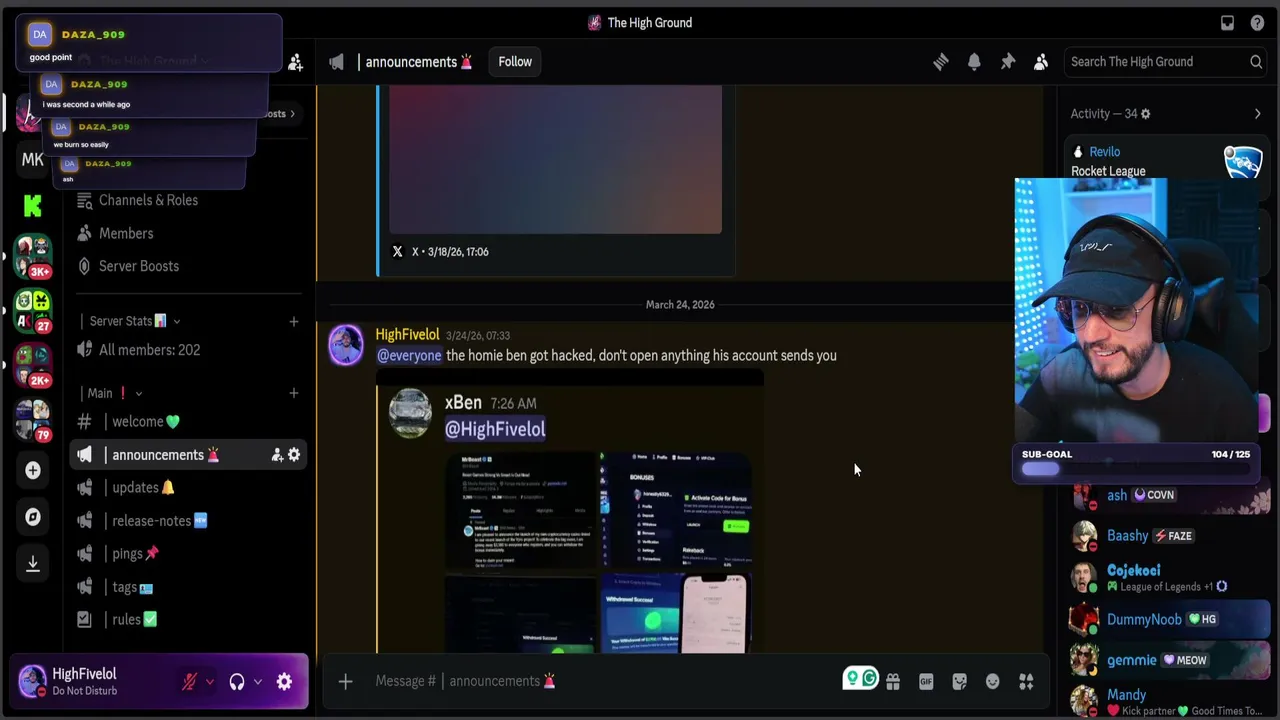The width and height of the screenshot is (1280, 720).
Task: Click the @everyone mention
Action: point(409,355)
